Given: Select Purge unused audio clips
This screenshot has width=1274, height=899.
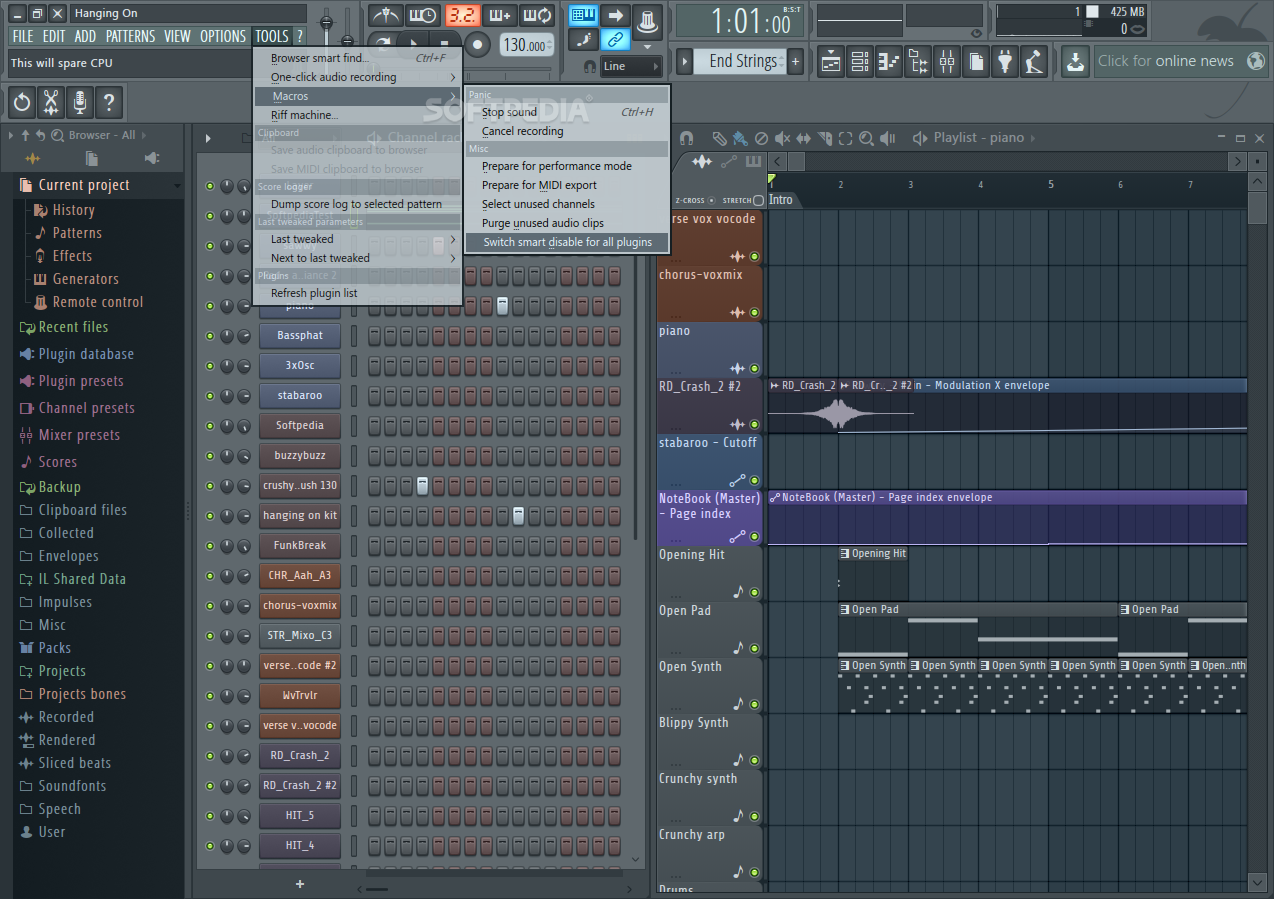Looking at the screenshot, I should [567, 223].
